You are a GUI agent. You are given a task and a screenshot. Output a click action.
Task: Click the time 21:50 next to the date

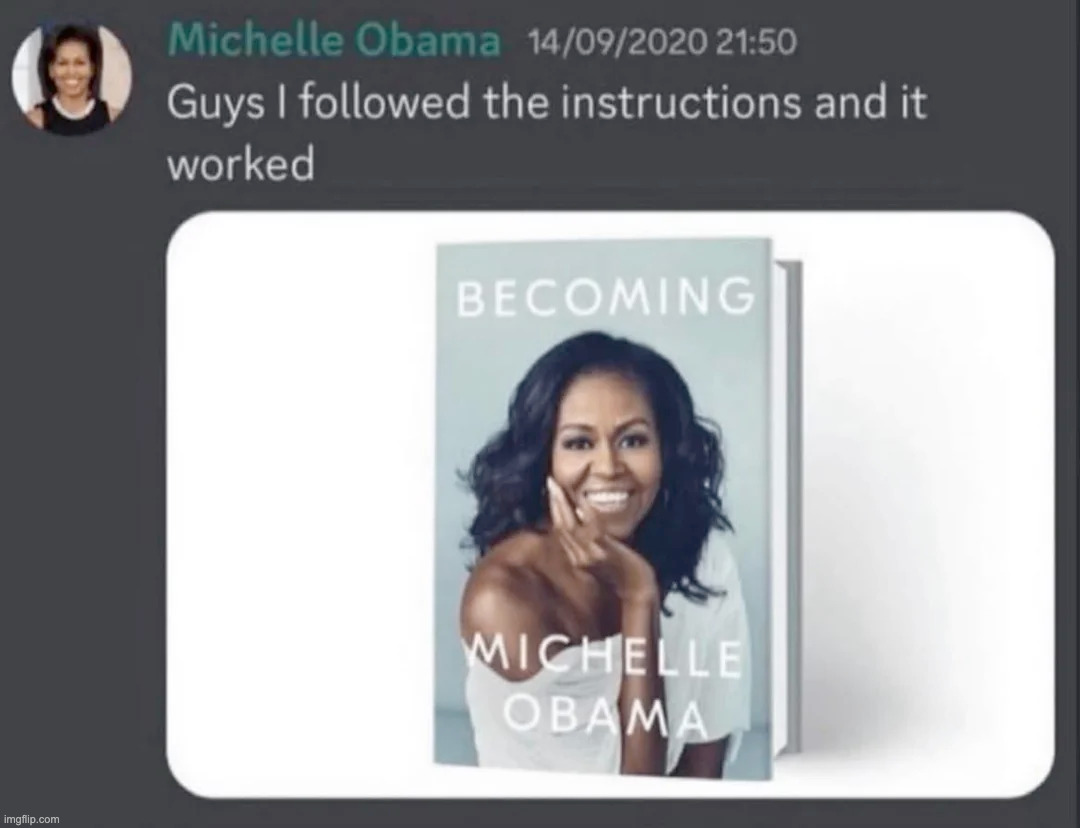[x=756, y=43]
